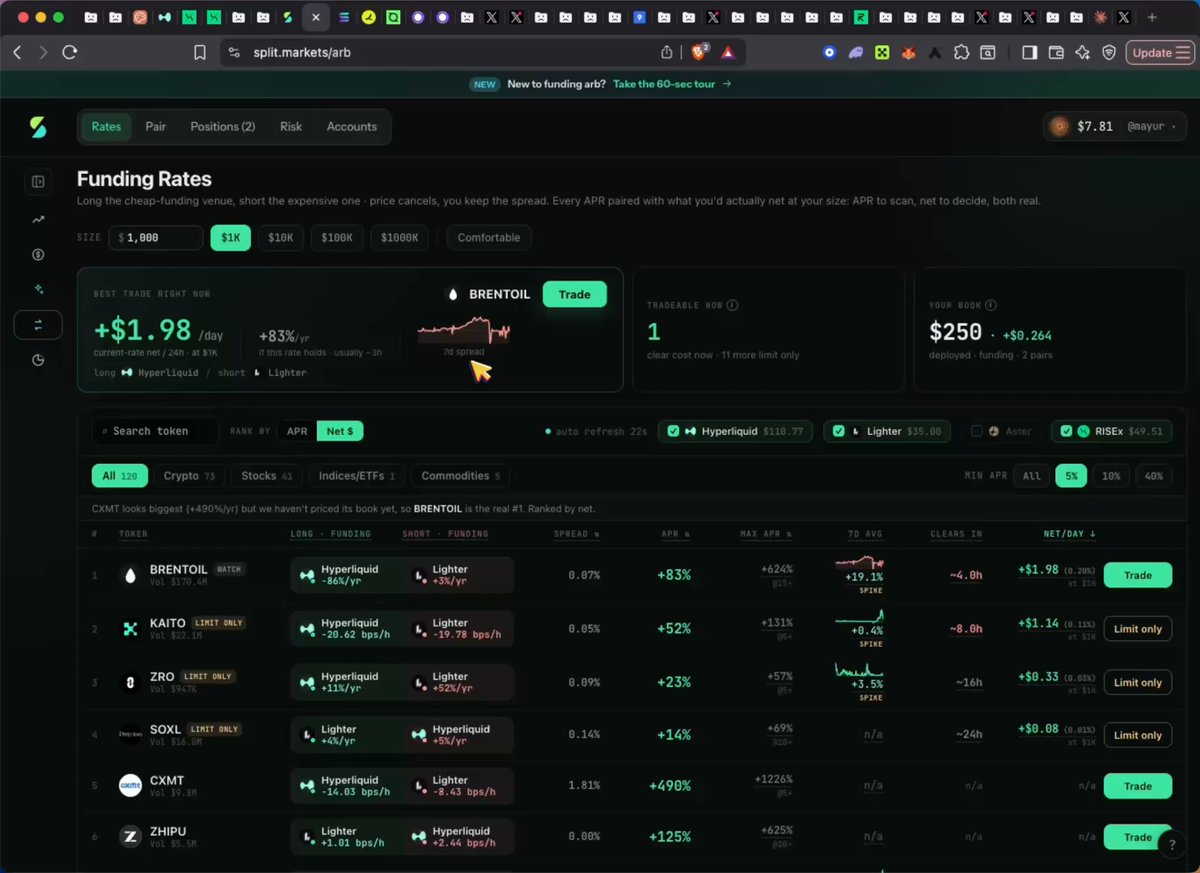1200x873 pixels.
Task: Open the dollar coin icon in the sidebar
Action: tap(38, 255)
